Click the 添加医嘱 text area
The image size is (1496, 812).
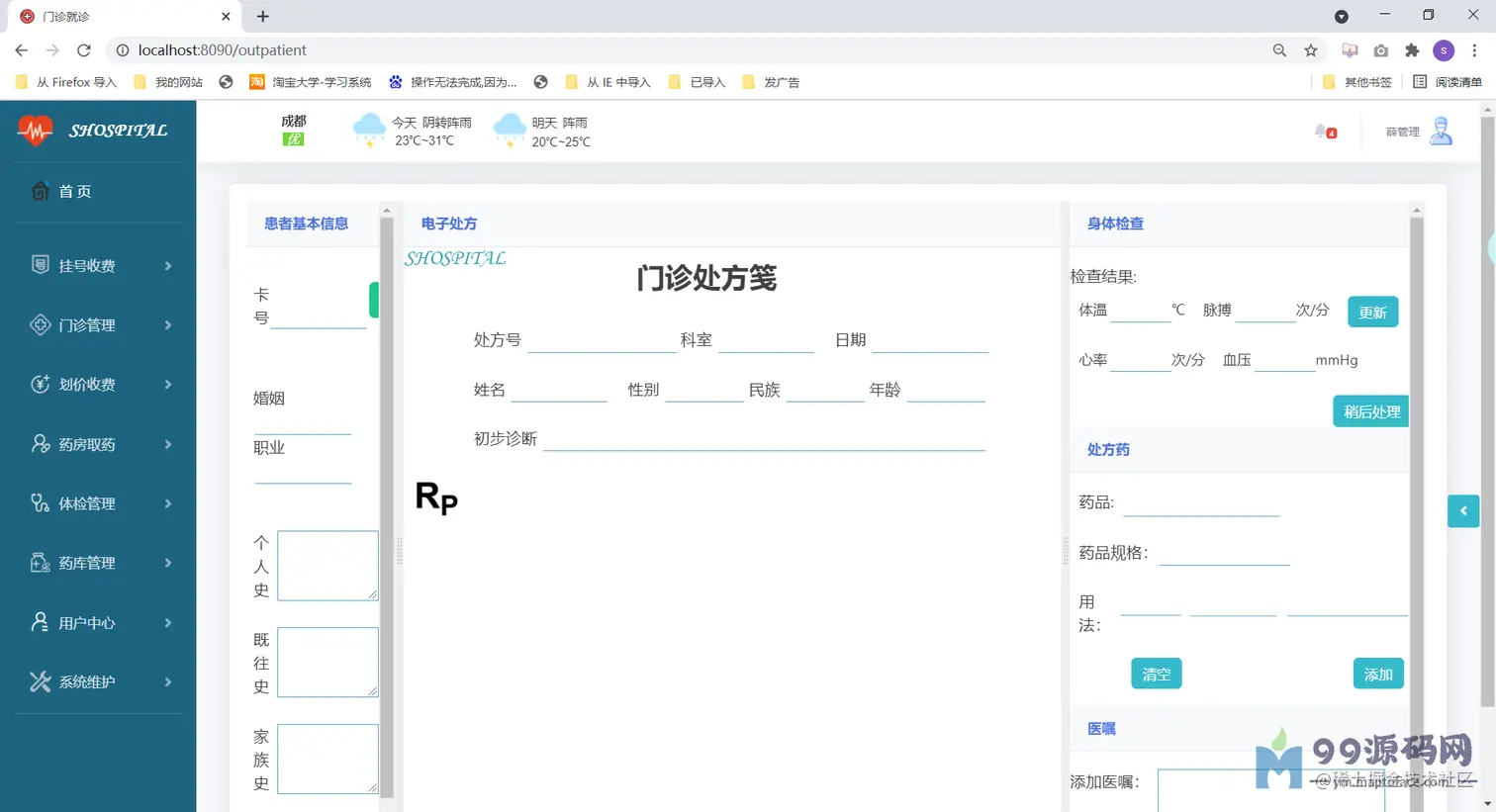(x=1271, y=790)
